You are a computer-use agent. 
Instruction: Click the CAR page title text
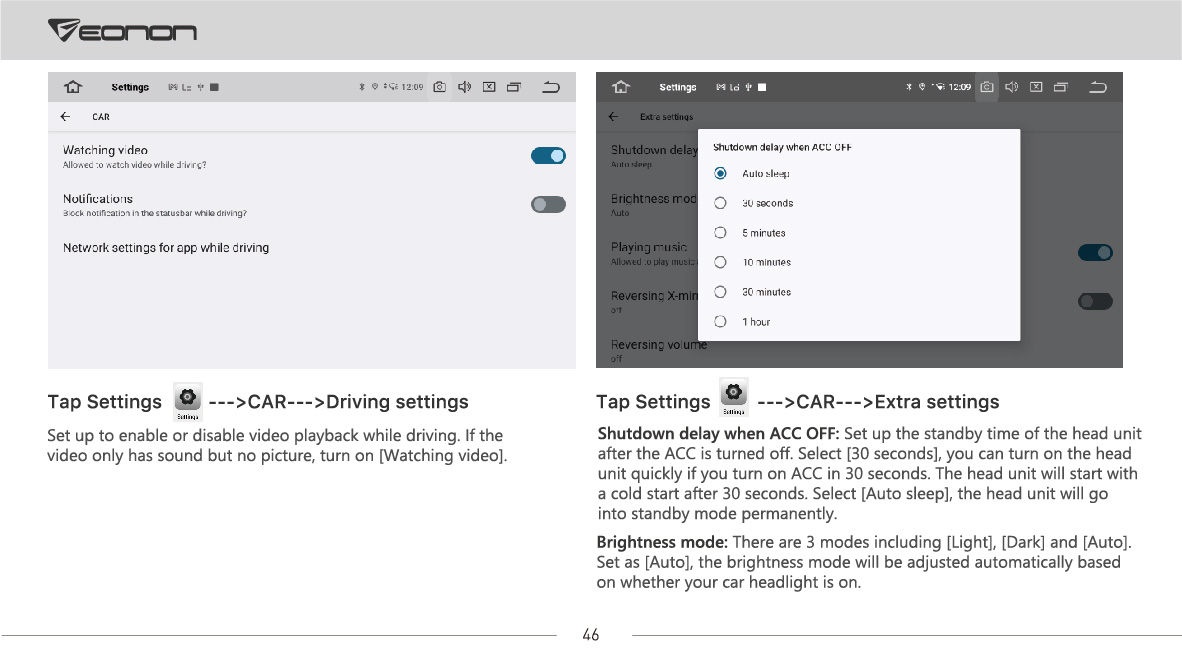pos(101,117)
